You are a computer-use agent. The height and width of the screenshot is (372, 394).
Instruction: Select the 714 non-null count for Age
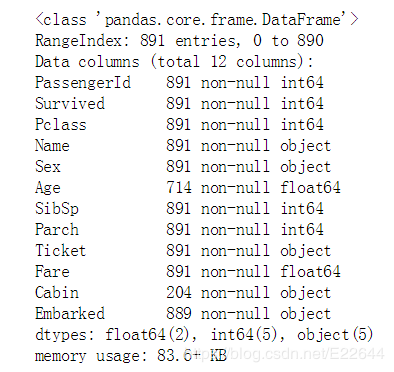pos(218,187)
